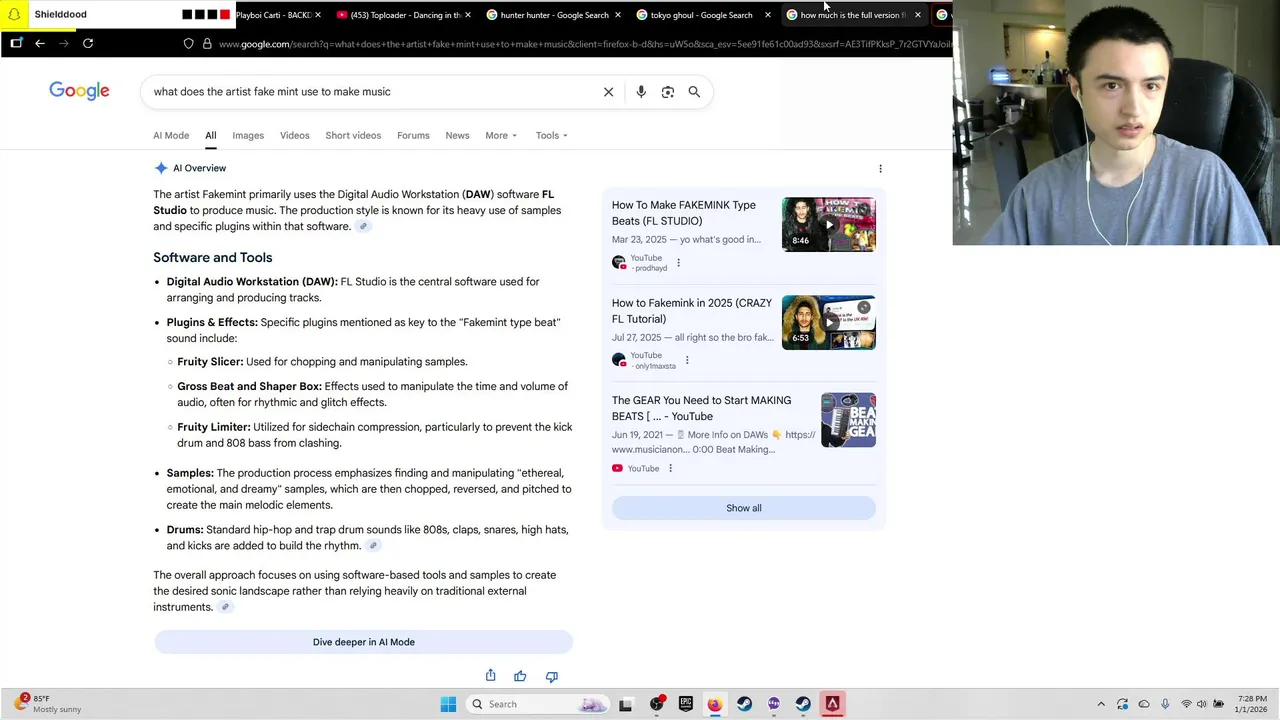Switch to hunter hunter Google Search tab

point(554,15)
